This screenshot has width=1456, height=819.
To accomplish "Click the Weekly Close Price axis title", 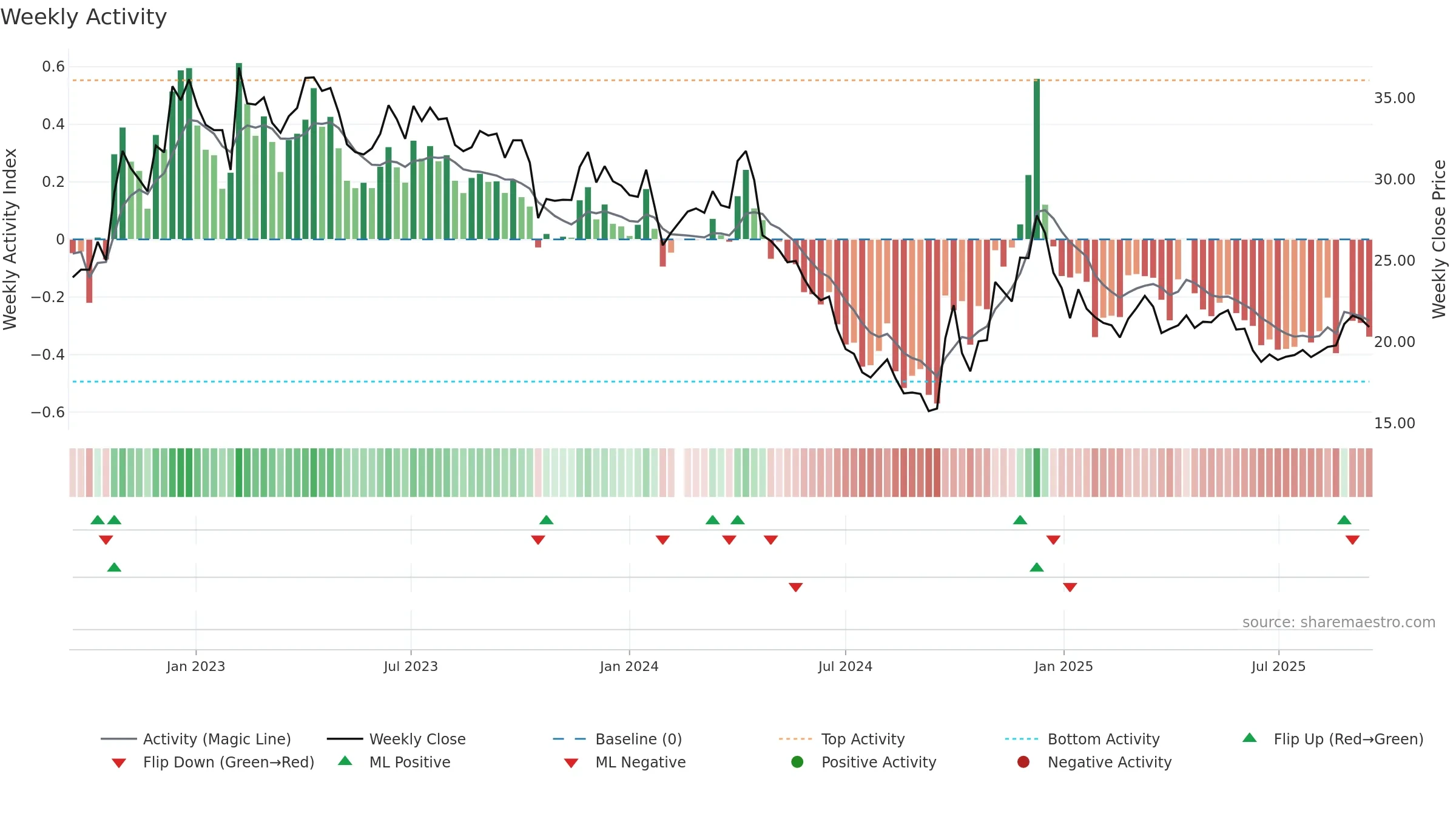I will tap(1439, 239).
